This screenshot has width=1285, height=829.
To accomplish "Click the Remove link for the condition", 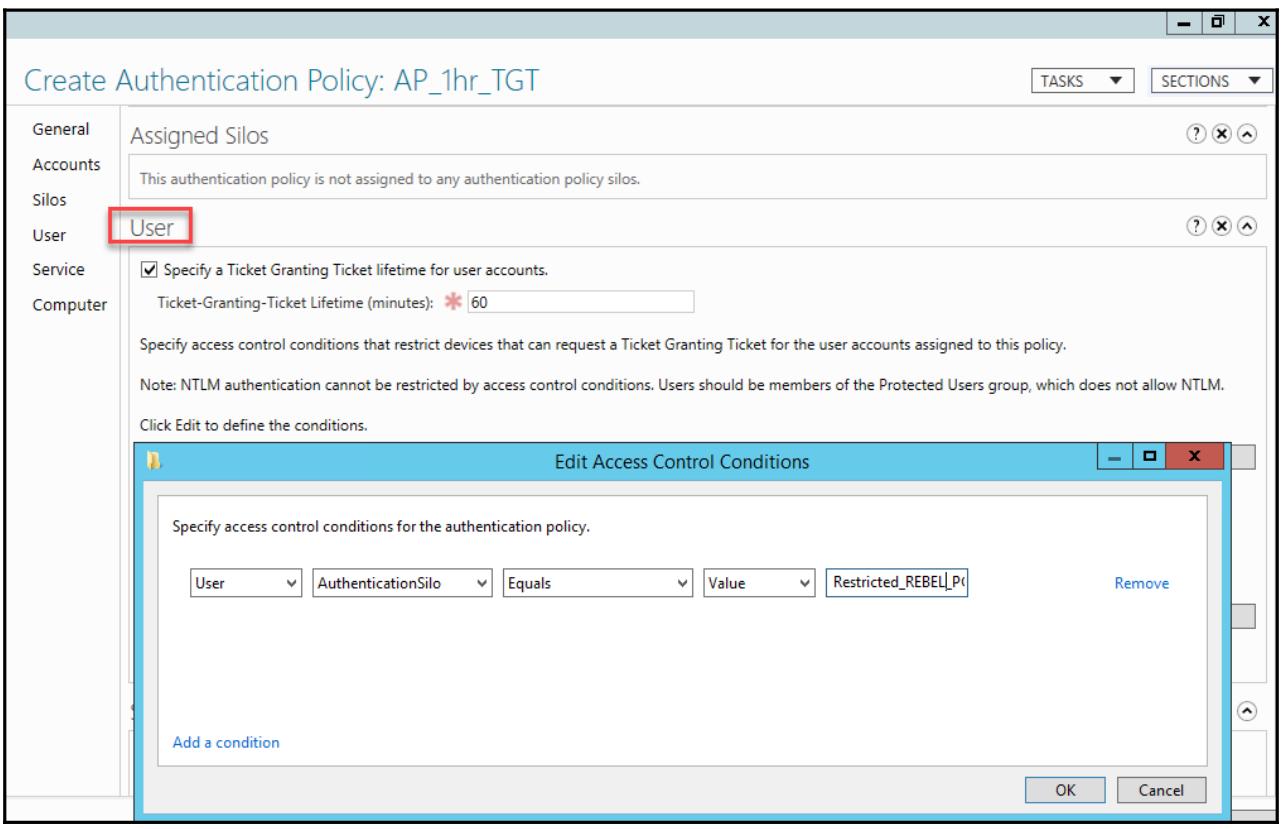I will click(x=1141, y=584).
